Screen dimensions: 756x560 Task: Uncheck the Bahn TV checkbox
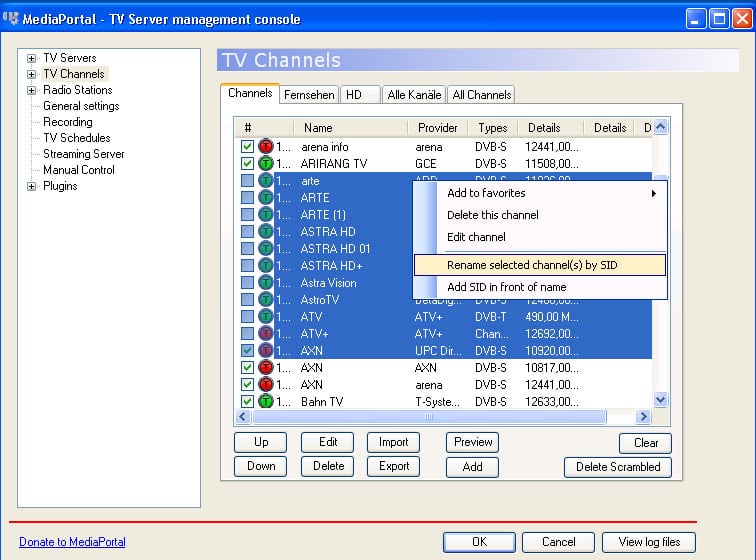click(247, 401)
